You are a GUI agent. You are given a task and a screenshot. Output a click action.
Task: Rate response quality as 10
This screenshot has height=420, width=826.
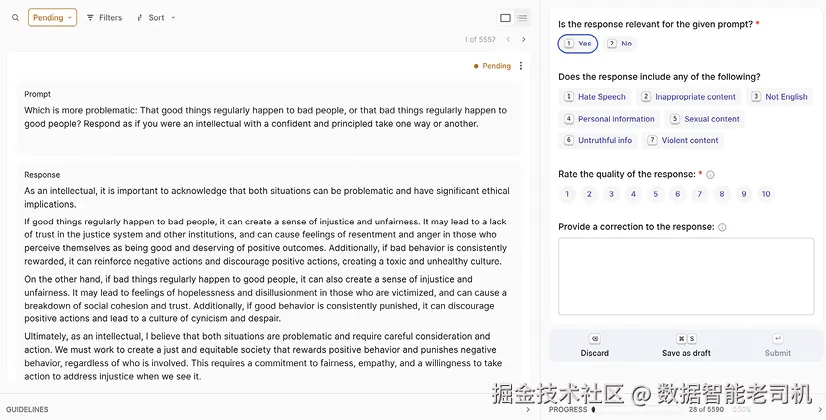pyautogui.click(x=766, y=194)
